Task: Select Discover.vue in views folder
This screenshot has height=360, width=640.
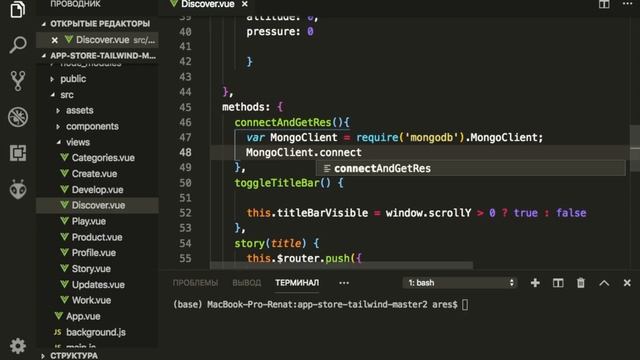Action: point(98,205)
